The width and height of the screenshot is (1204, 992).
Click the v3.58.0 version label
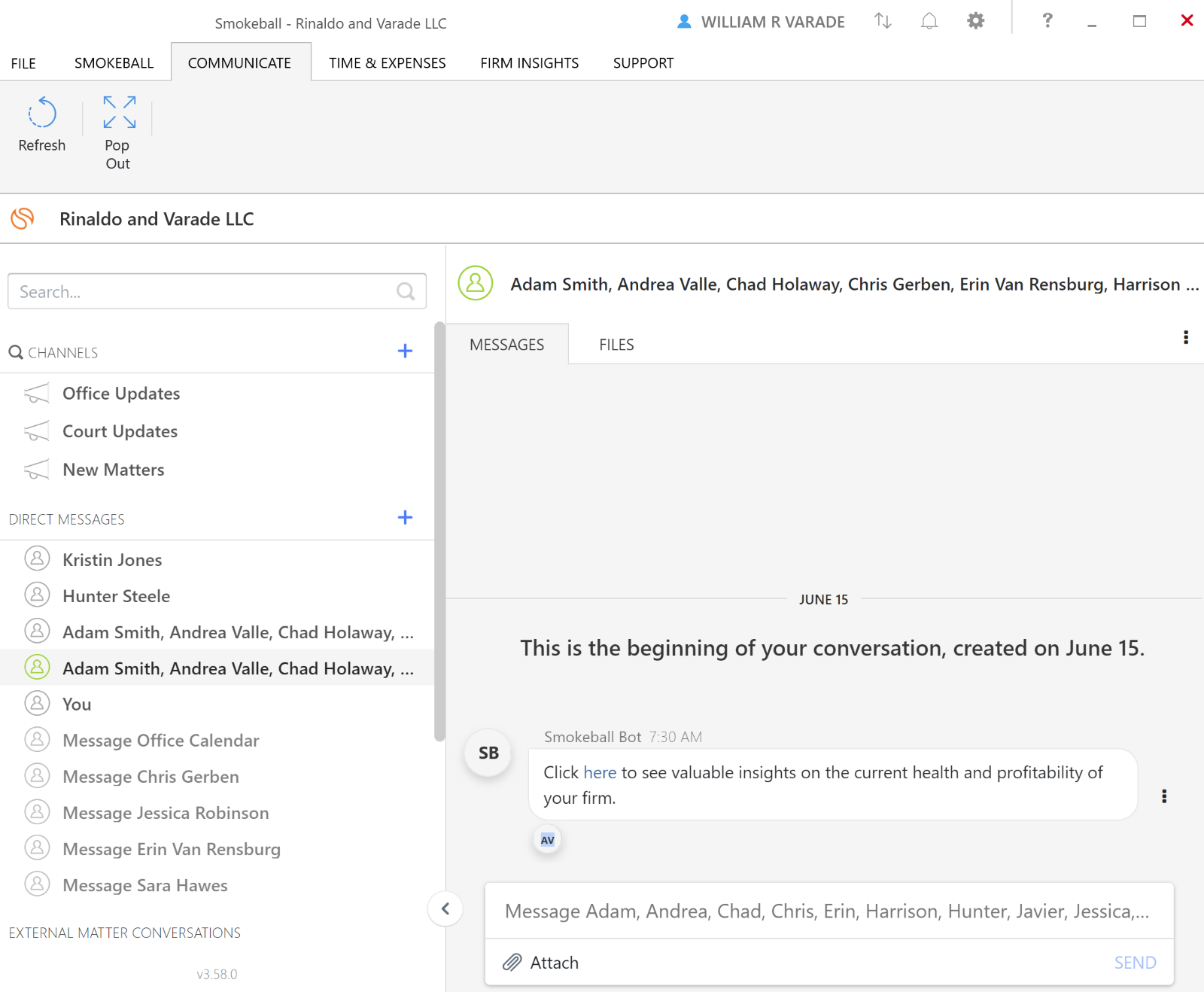click(x=217, y=974)
